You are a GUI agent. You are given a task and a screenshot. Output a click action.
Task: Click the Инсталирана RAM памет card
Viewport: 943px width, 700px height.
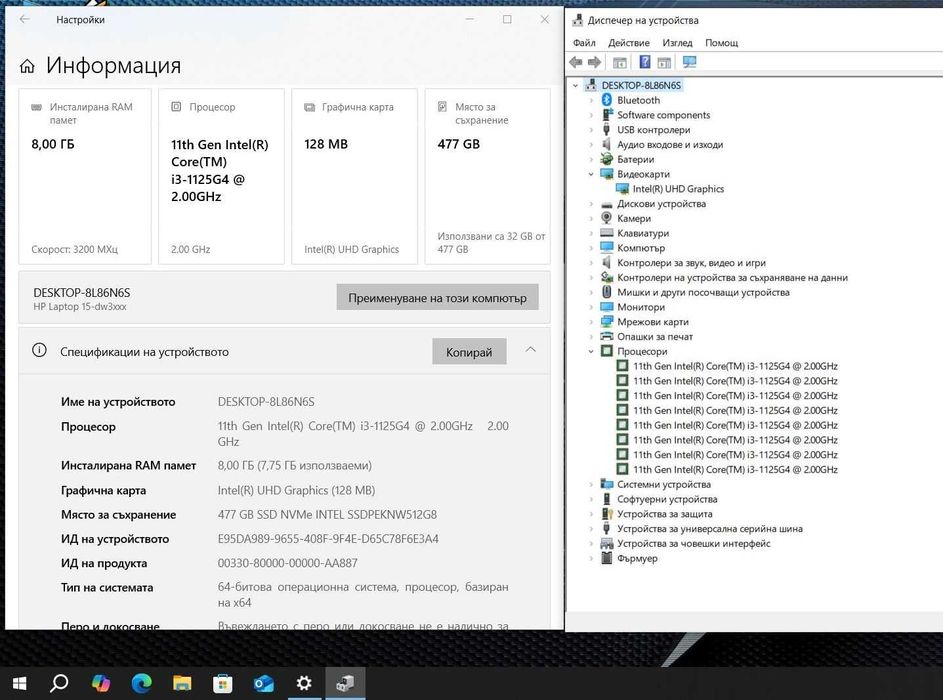85,176
